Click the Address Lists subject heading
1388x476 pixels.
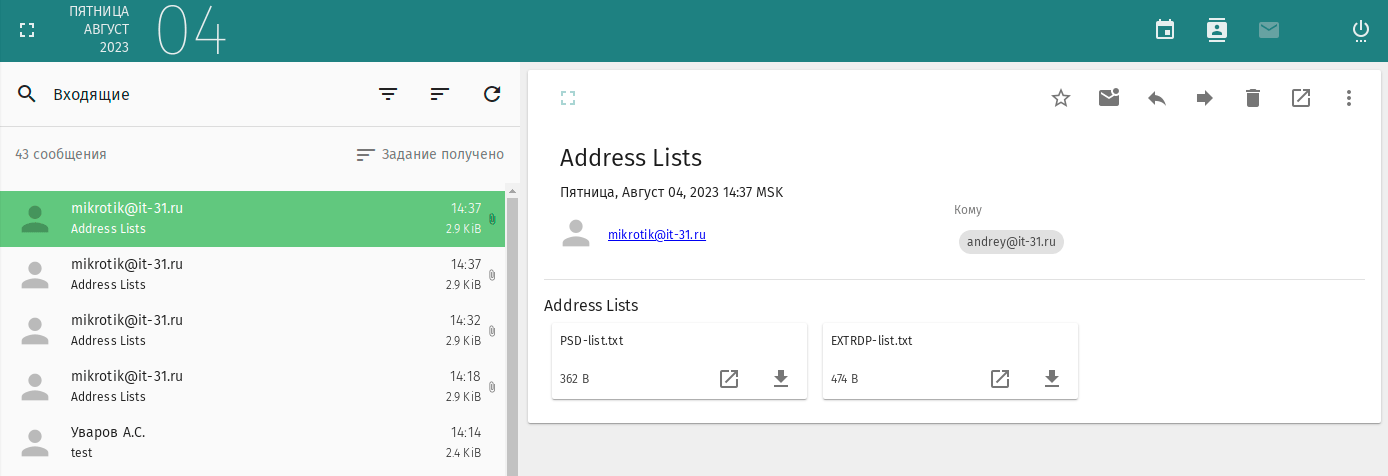pyautogui.click(x=631, y=157)
